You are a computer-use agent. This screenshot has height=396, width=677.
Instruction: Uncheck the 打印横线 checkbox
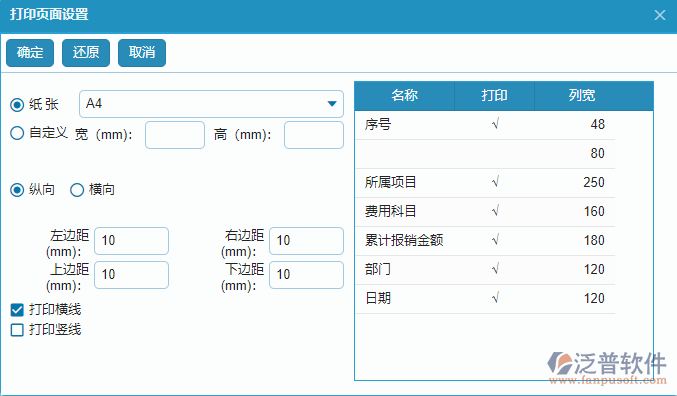click(x=17, y=310)
